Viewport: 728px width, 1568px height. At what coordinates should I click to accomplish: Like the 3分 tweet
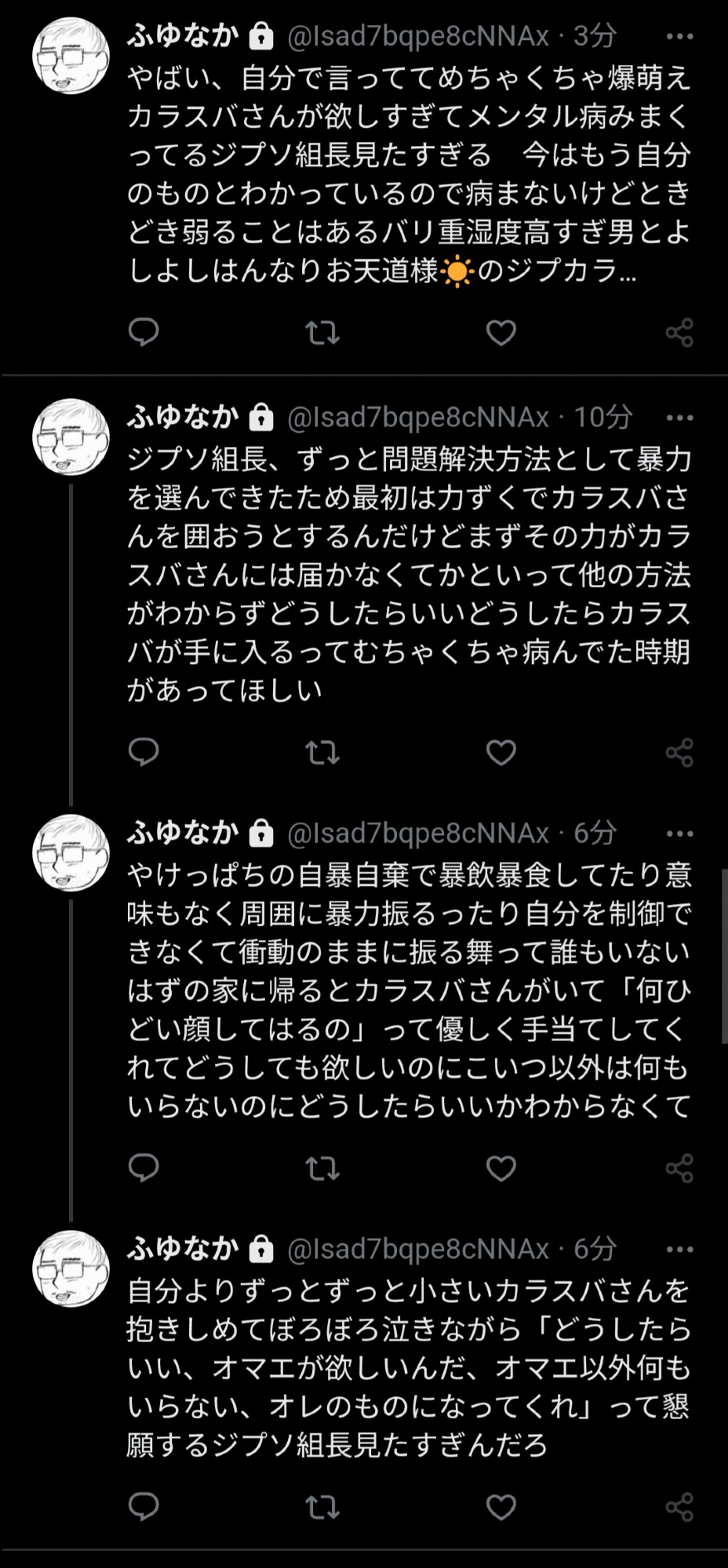pyautogui.click(x=500, y=332)
